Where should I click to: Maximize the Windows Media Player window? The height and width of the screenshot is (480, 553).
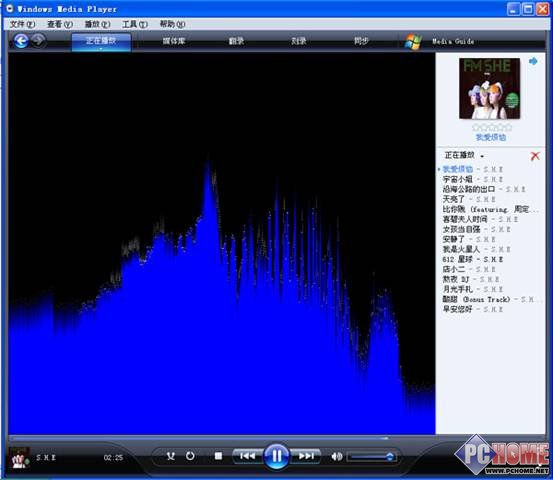[x=528, y=9]
